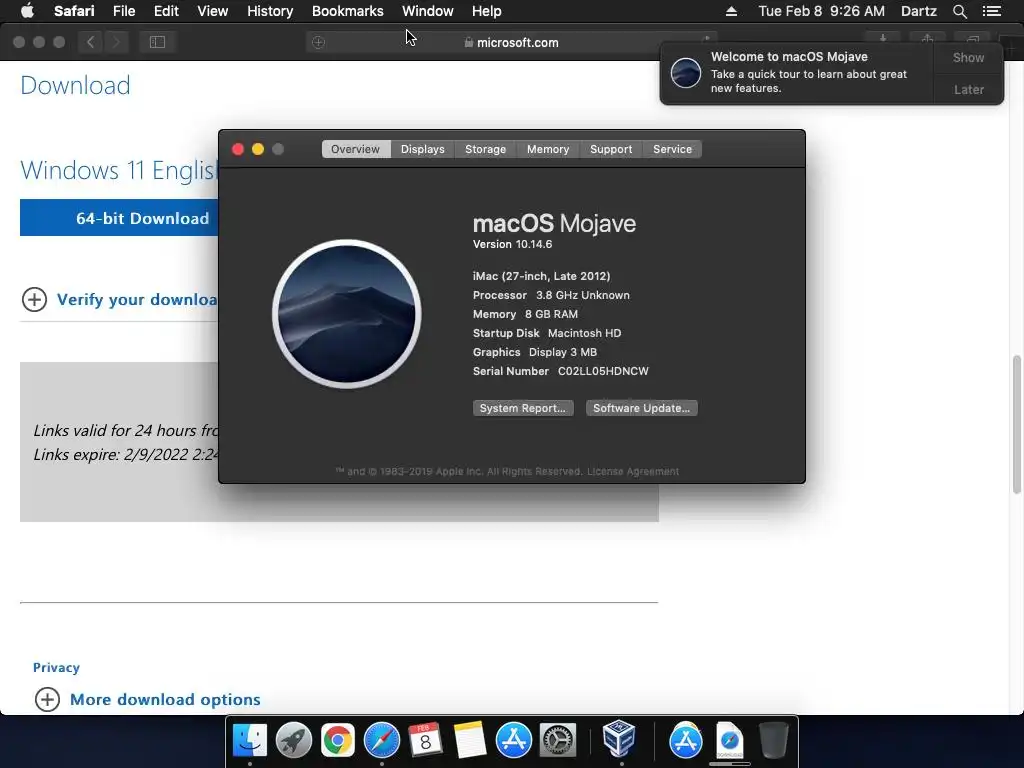Open System Preferences gear in the Dock
This screenshot has width=1024, height=768.
558,740
